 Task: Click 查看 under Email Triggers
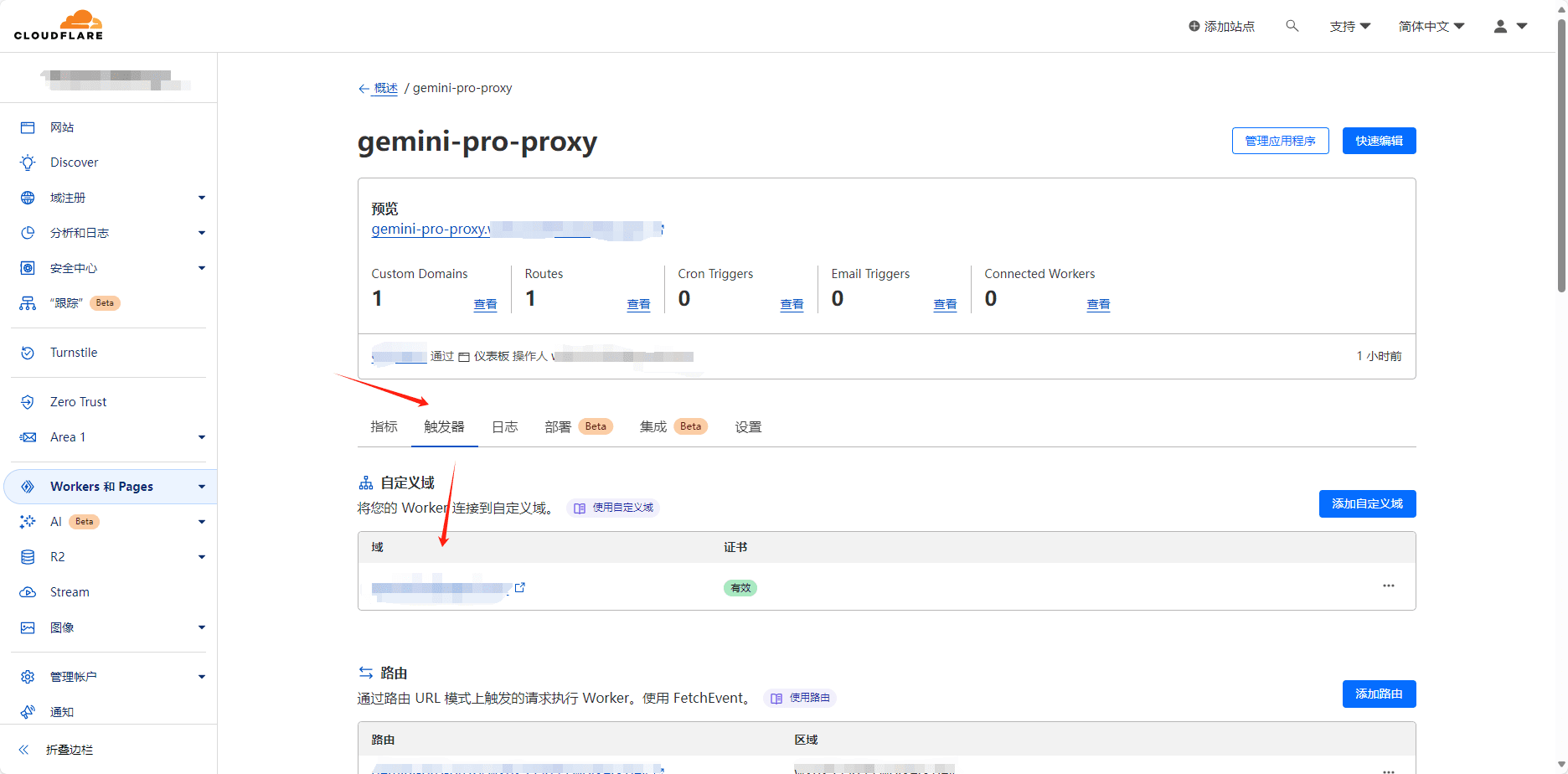[946, 305]
